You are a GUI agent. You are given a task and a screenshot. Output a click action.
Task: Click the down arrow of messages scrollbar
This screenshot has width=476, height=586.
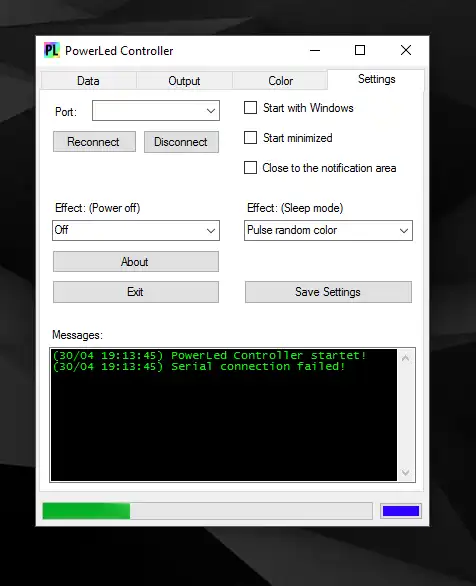pos(406,473)
